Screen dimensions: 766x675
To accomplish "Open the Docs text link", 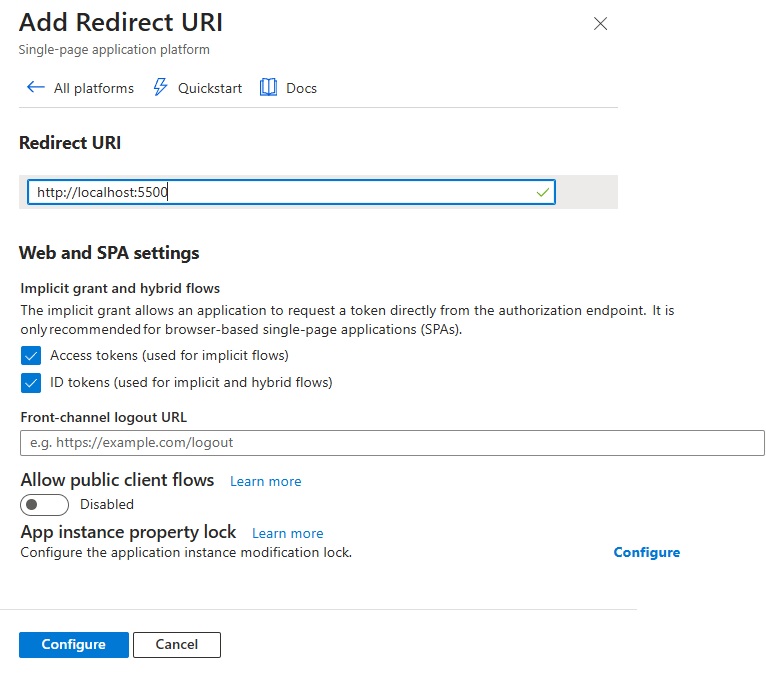I will [301, 88].
